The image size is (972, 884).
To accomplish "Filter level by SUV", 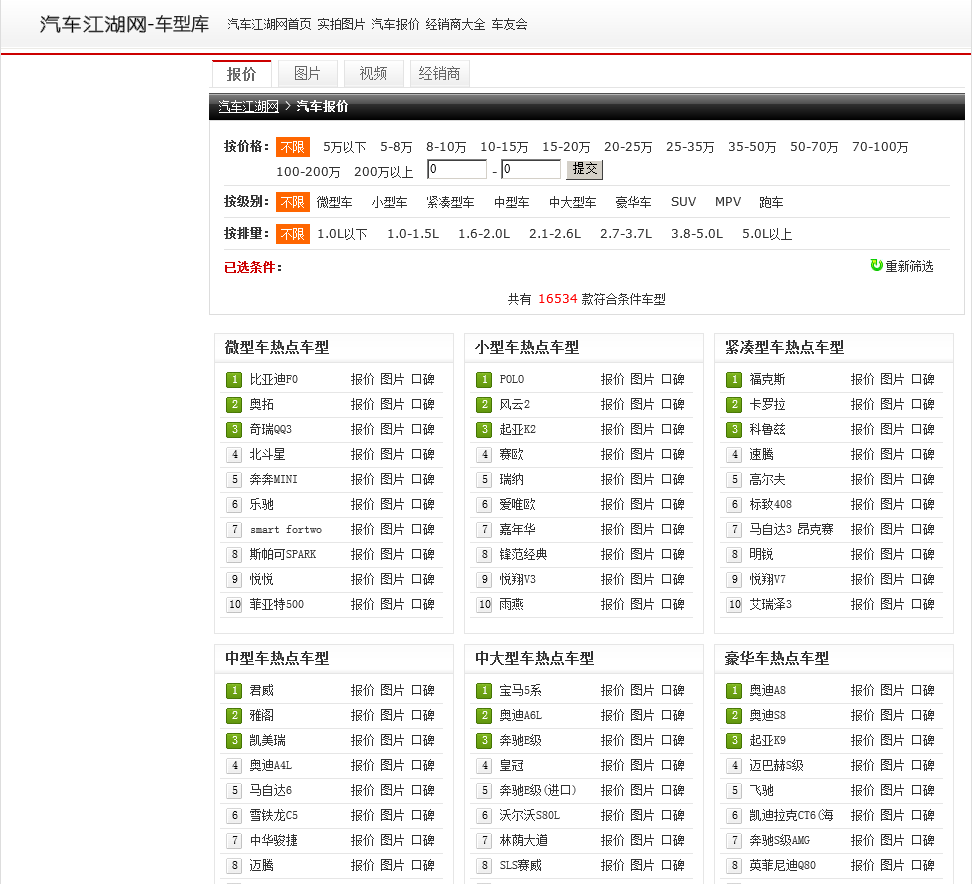I will click(x=683, y=202).
